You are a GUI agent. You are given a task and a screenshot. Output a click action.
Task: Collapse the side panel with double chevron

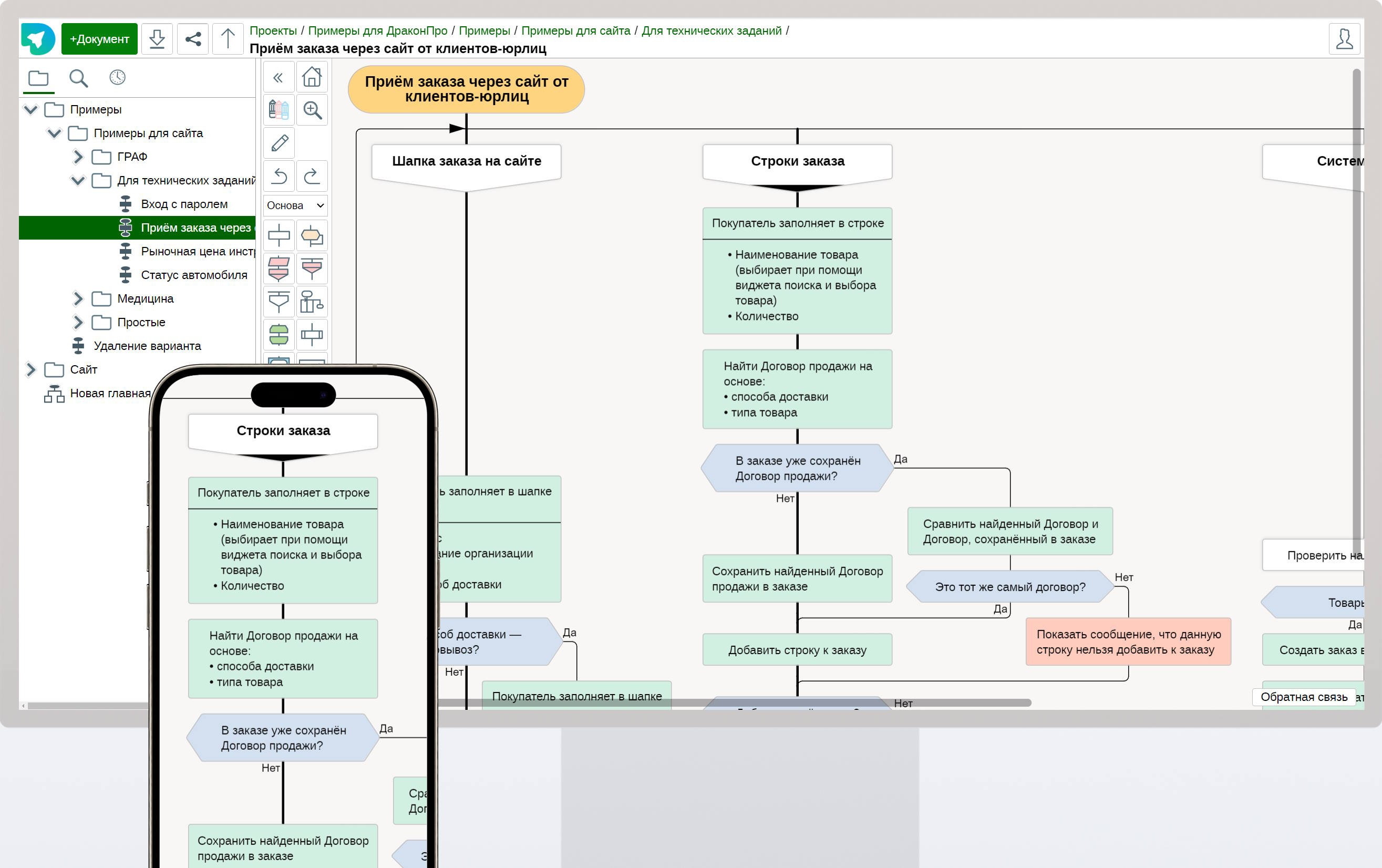point(279,77)
